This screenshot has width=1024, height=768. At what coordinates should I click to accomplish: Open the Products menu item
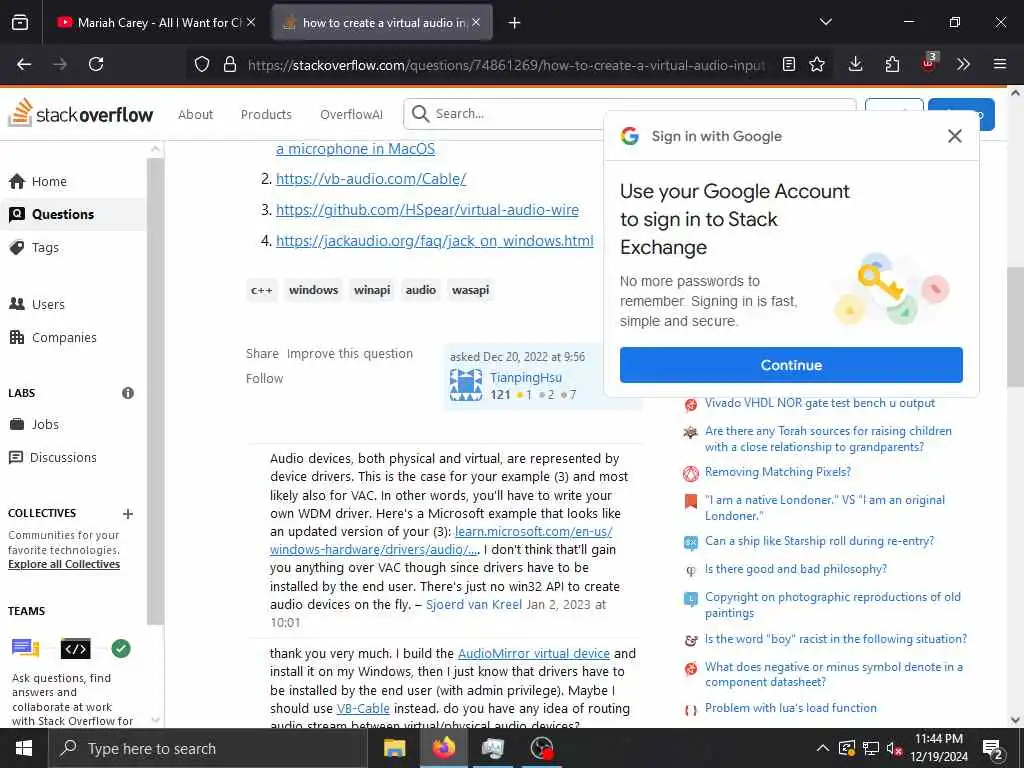266,114
